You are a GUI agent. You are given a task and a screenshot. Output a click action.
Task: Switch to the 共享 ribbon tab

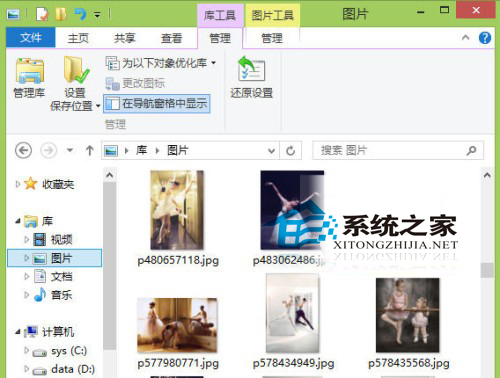point(125,38)
